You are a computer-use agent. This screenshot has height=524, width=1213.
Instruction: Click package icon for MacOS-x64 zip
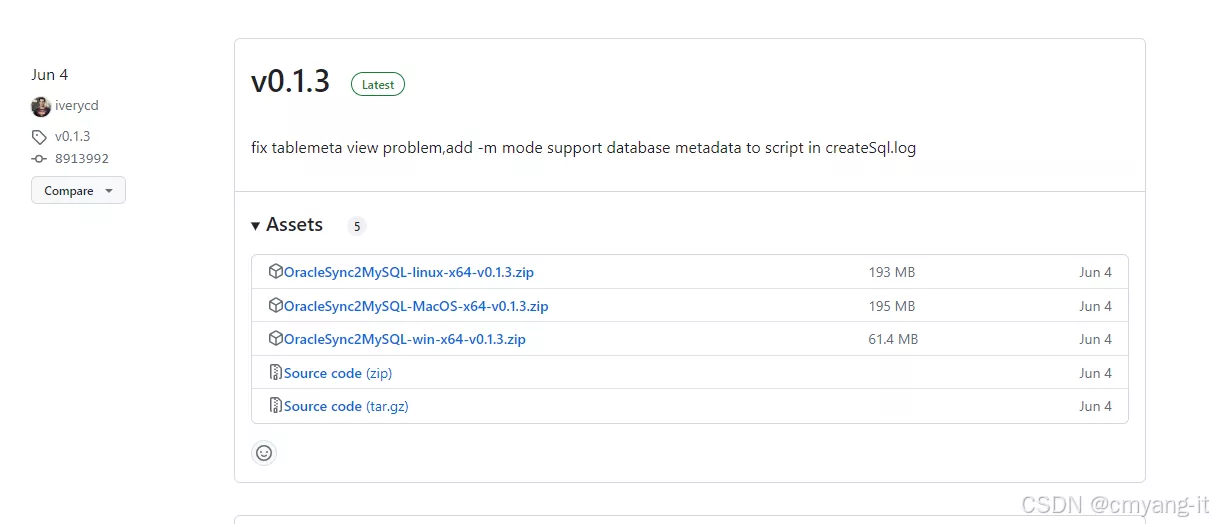pos(276,306)
